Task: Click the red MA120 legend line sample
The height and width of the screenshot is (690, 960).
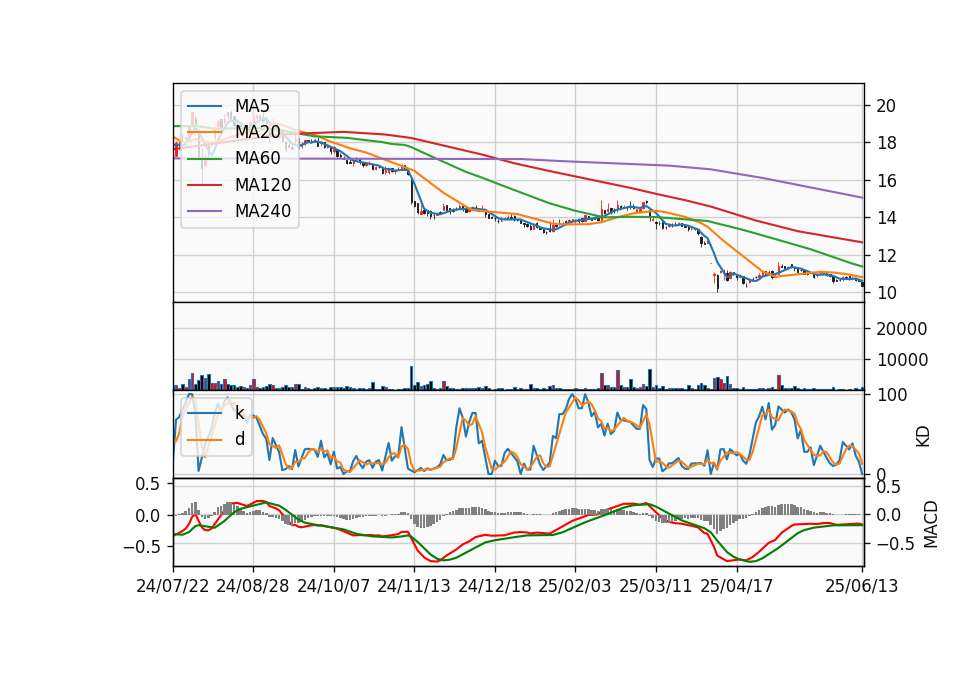Action: [x=204, y=185]
